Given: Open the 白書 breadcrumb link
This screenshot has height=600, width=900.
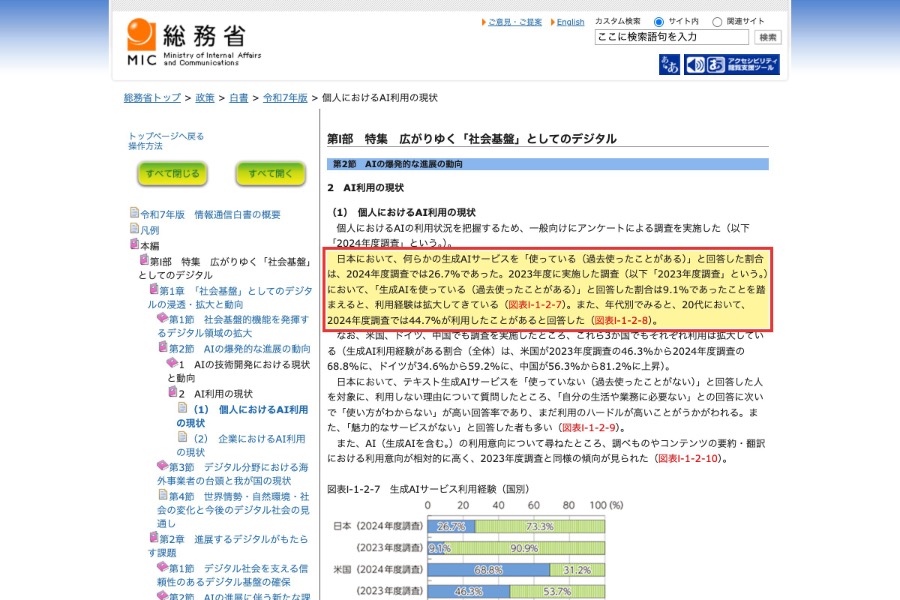Looking at the screenshot, I should 239,98.
